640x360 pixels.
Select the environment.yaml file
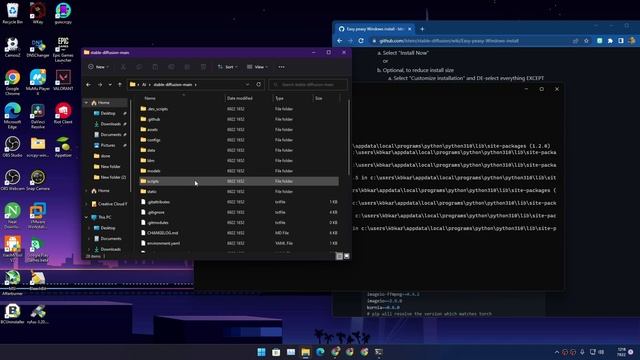tap(239, 243)
